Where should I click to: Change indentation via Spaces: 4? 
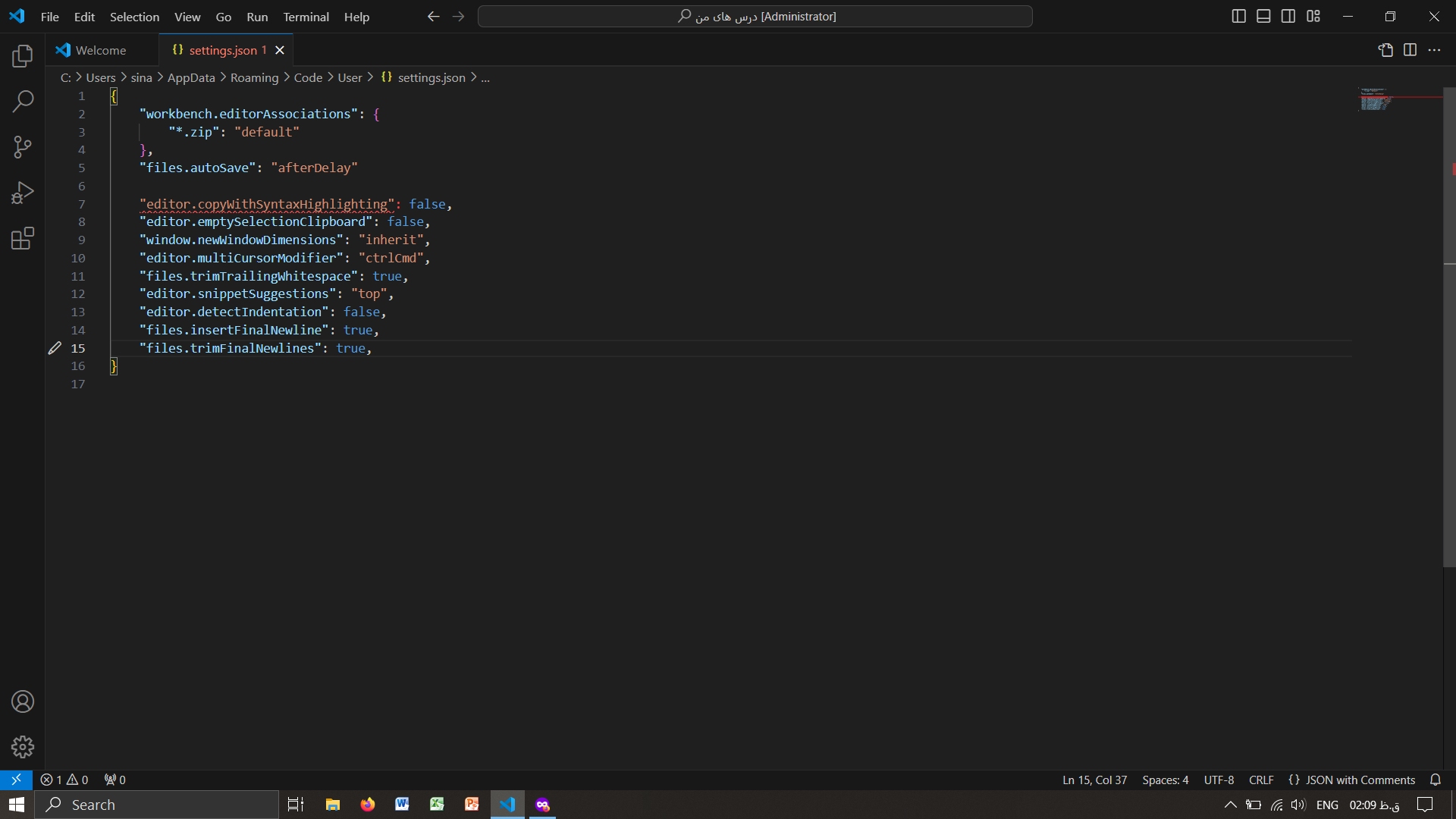(1165, 780)
